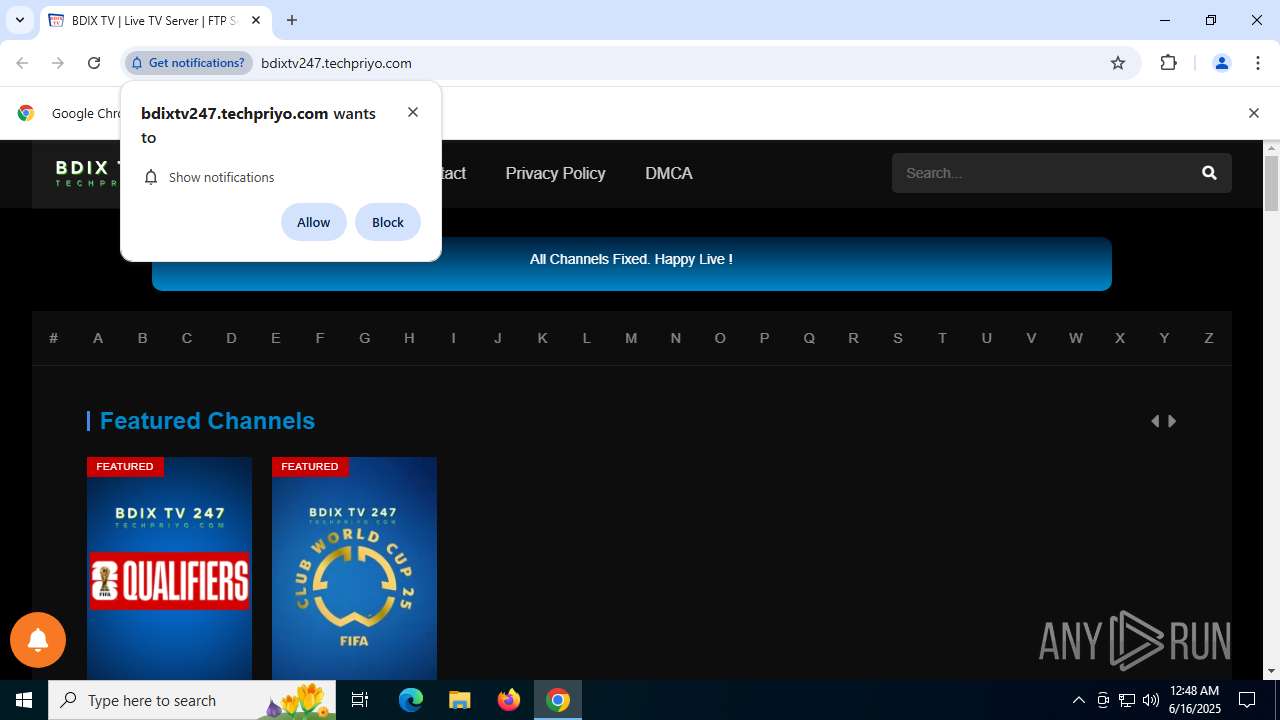Filter channels by letter U
This screenshot has width=1280, height=720.
(987, 338)
